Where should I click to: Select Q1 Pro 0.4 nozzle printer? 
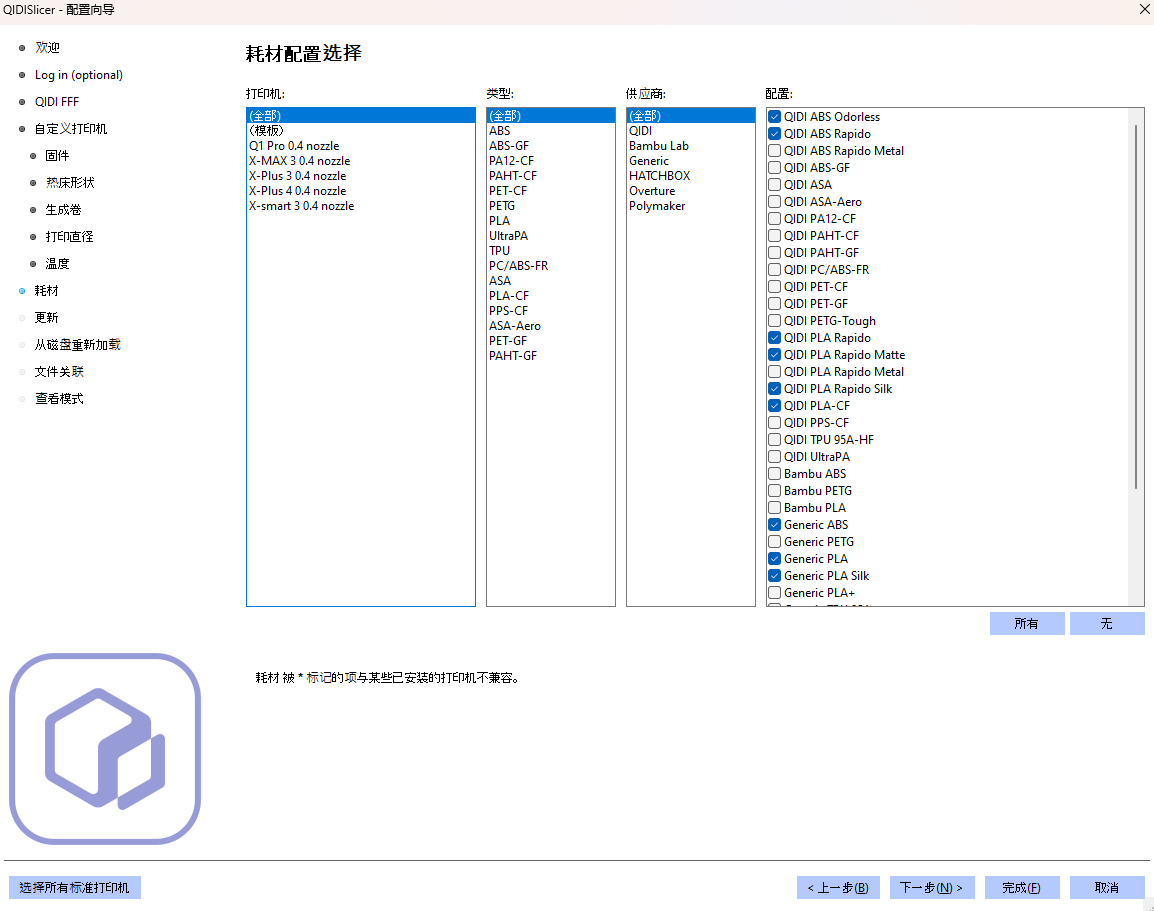coord(361,146)
